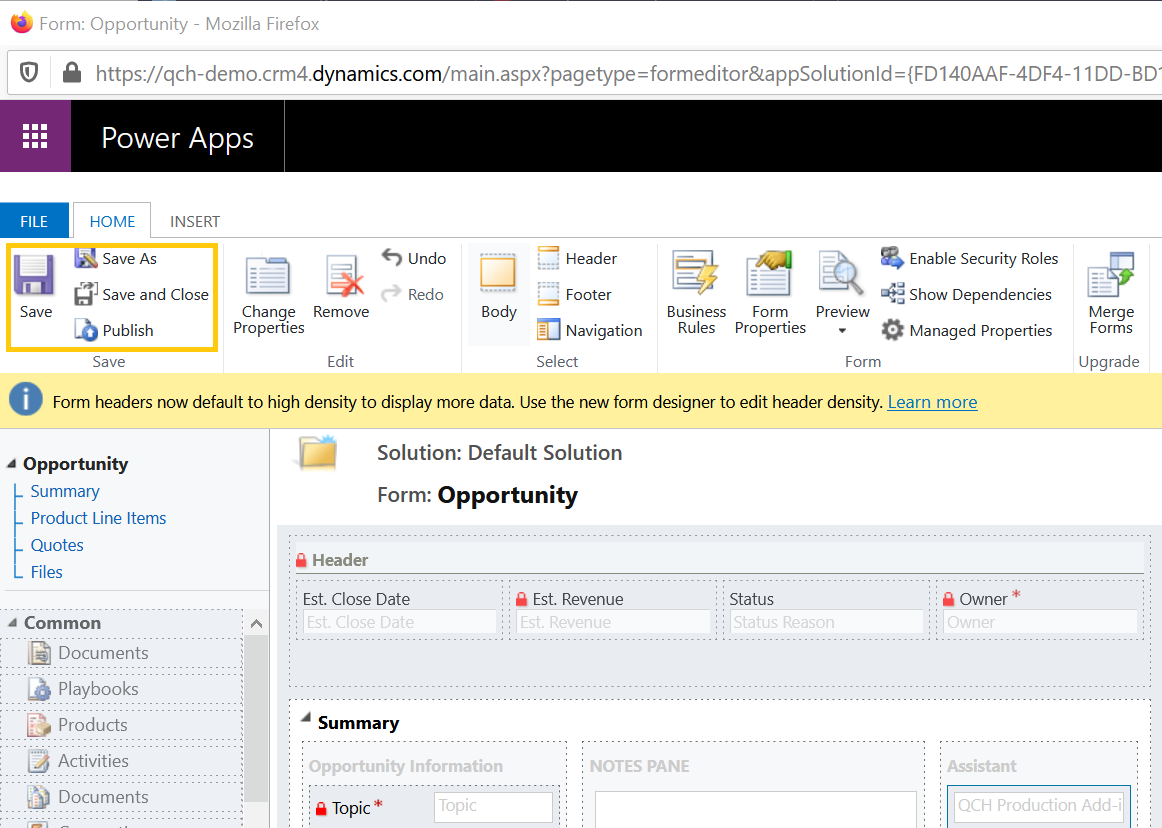The height and width of the screenshot is (828, 1162).
Task: Go to Product Line Items section link
Action: [x=98, y=518]
